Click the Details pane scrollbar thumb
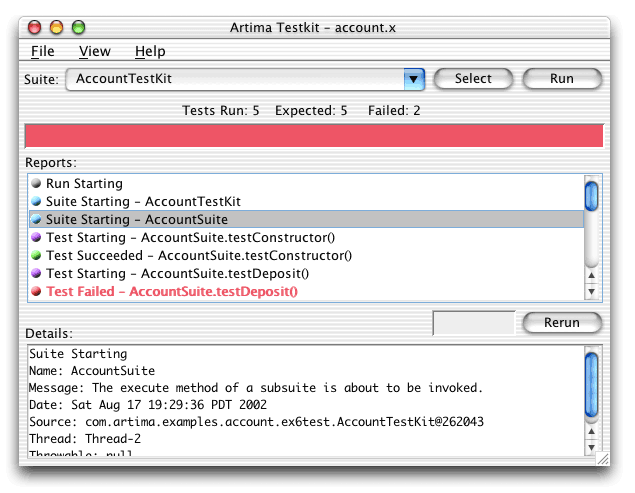The width and height of the screenshot is (635, 493). coord(592,384)
